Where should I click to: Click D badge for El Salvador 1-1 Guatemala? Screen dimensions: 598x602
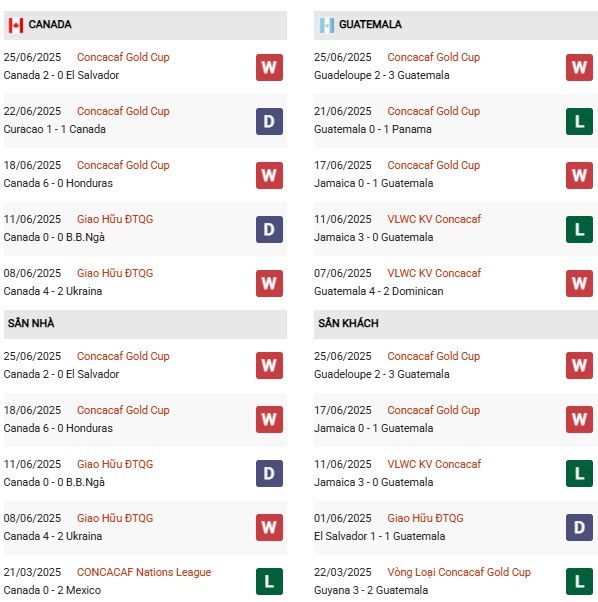pos(579,528)
